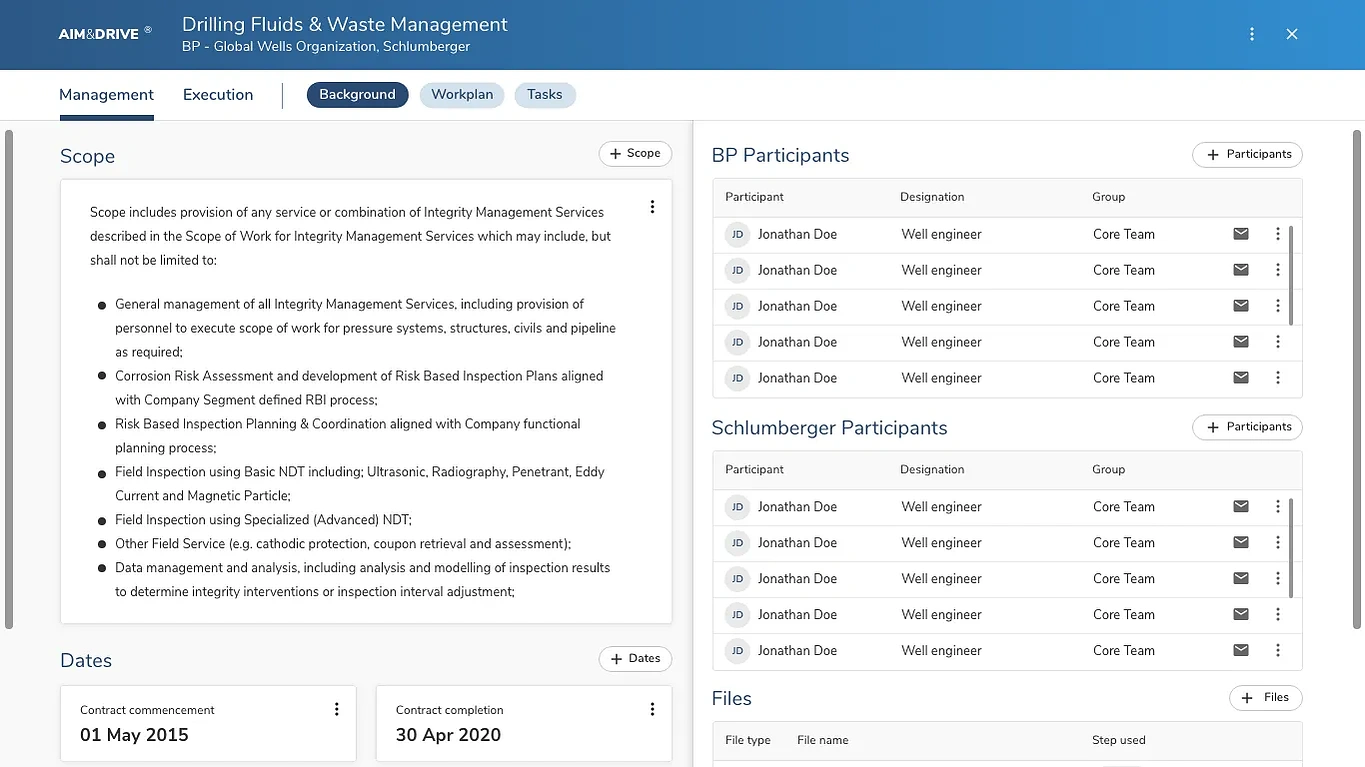Click Designation column header in BP Participants

coord(932,197)
